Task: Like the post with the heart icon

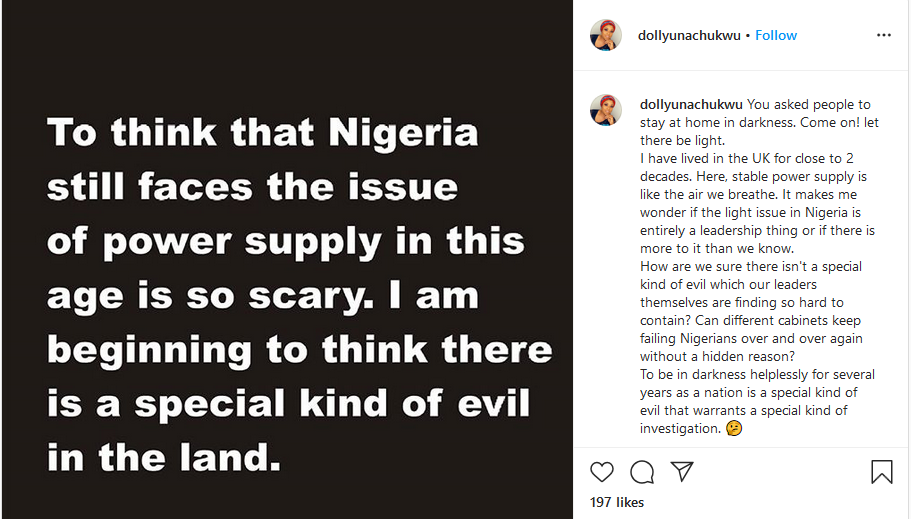Action: [602, 471]
